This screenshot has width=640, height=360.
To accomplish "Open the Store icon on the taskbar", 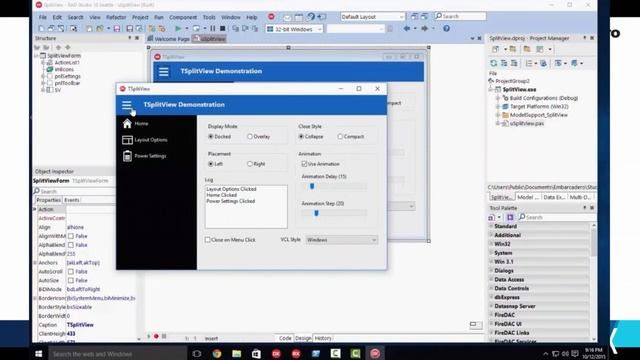I will 256,353.
